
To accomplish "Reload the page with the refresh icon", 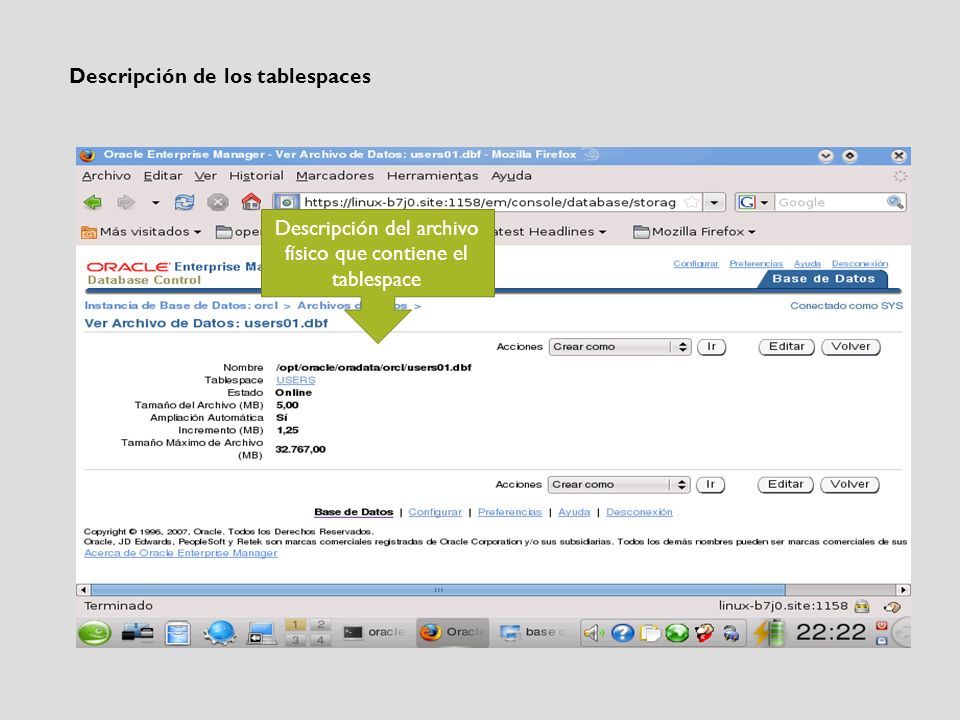I will pos(184,202).
